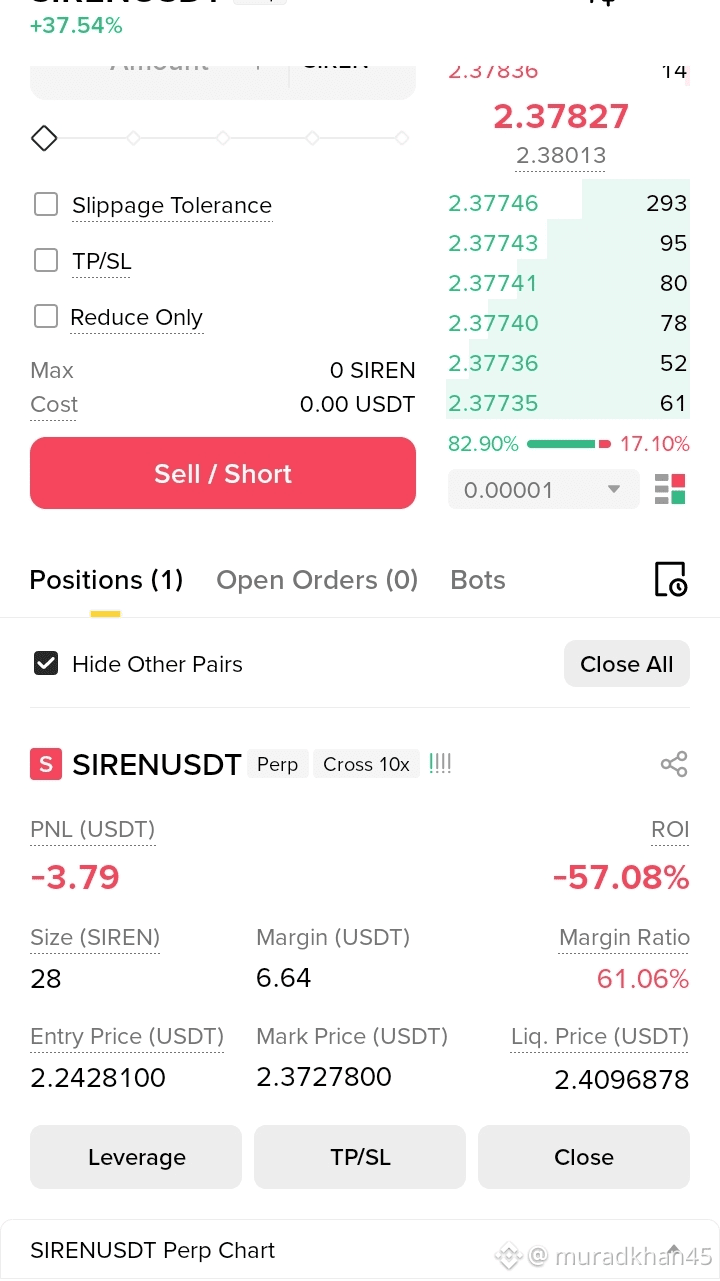Tap the position Close button
720x1281 pixels.
coord(584,1157)
